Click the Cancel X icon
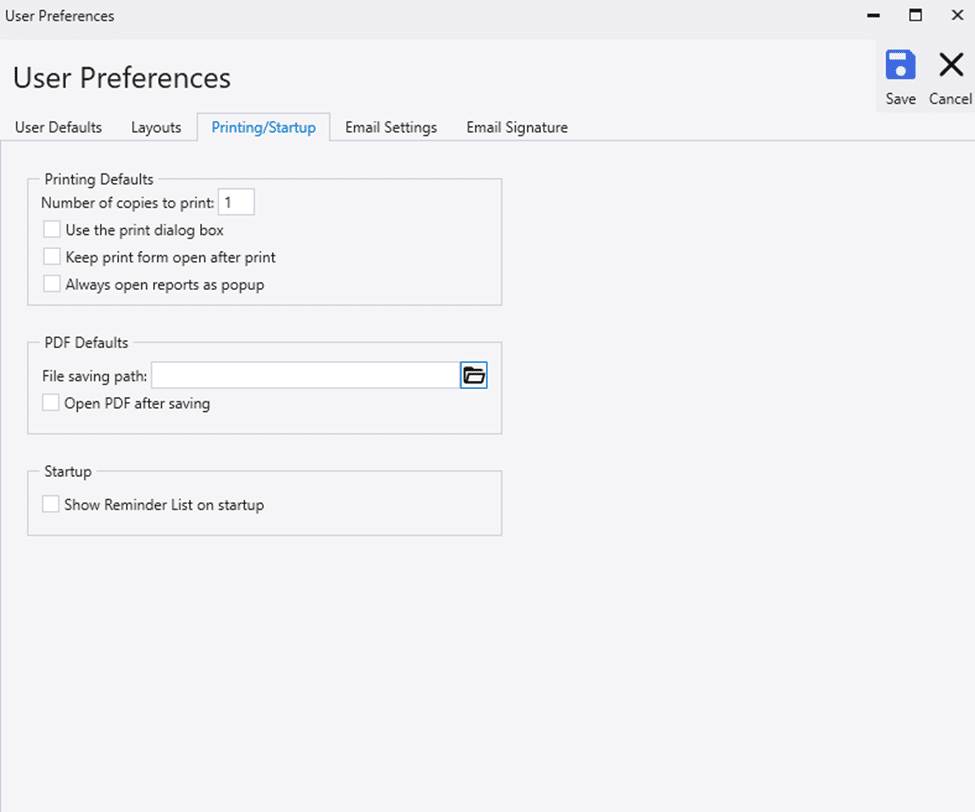The height and width of the screenshot is (812, 975). click(x=951, y=65)
